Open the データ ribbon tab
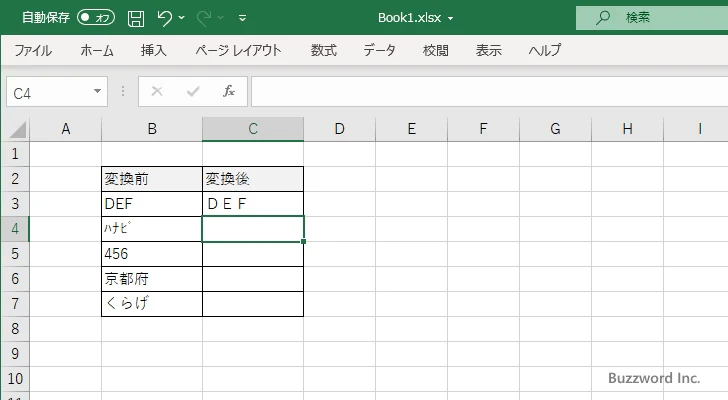The image size is (728, 400). (379, 50)
